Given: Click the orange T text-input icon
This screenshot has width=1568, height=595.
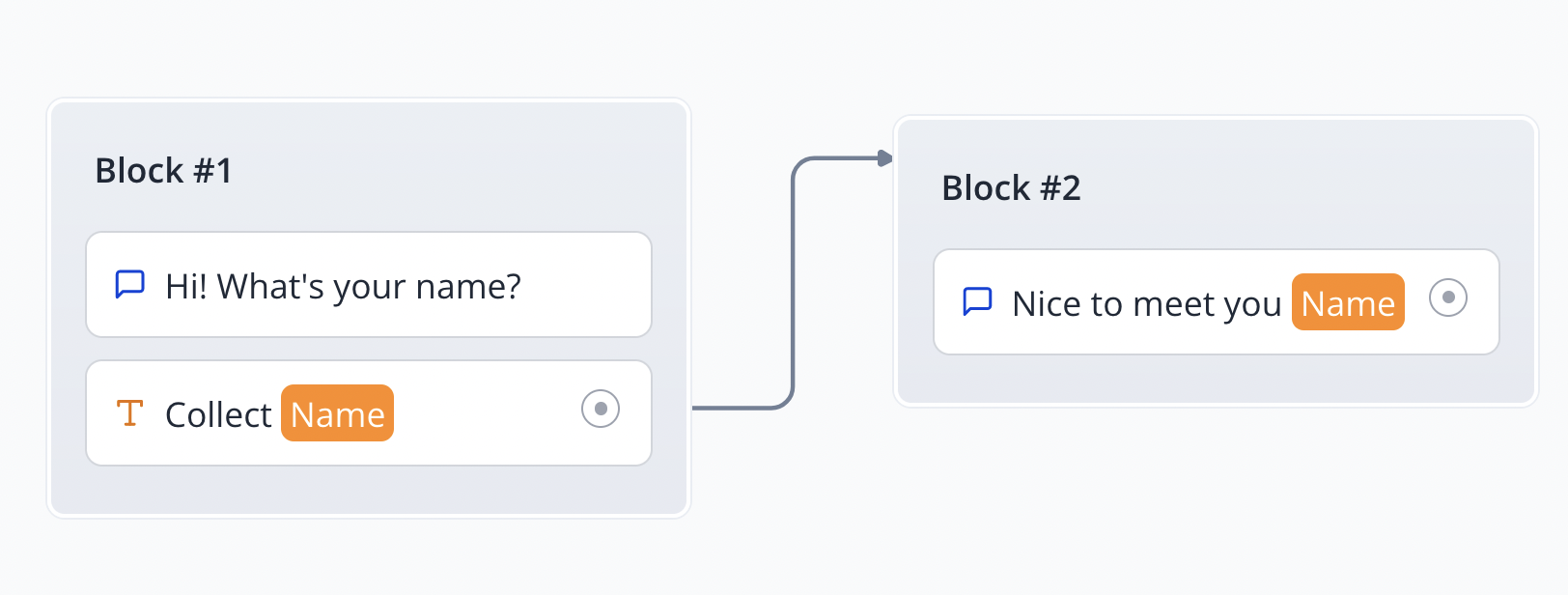Looking at the screenshot, I should [129, 413].
